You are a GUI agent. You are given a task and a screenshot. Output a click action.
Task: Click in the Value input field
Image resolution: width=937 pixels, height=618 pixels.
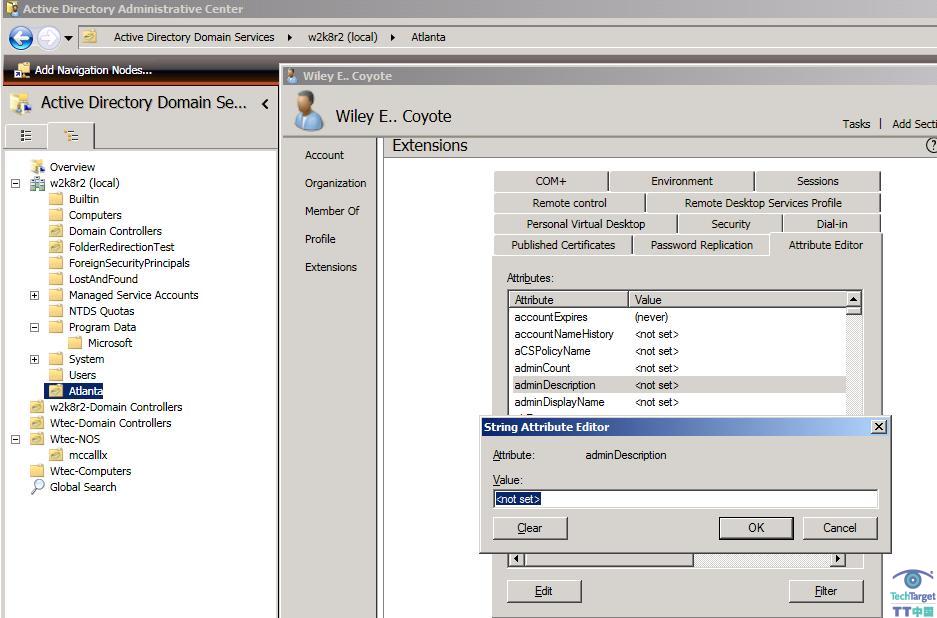point(685,499)
